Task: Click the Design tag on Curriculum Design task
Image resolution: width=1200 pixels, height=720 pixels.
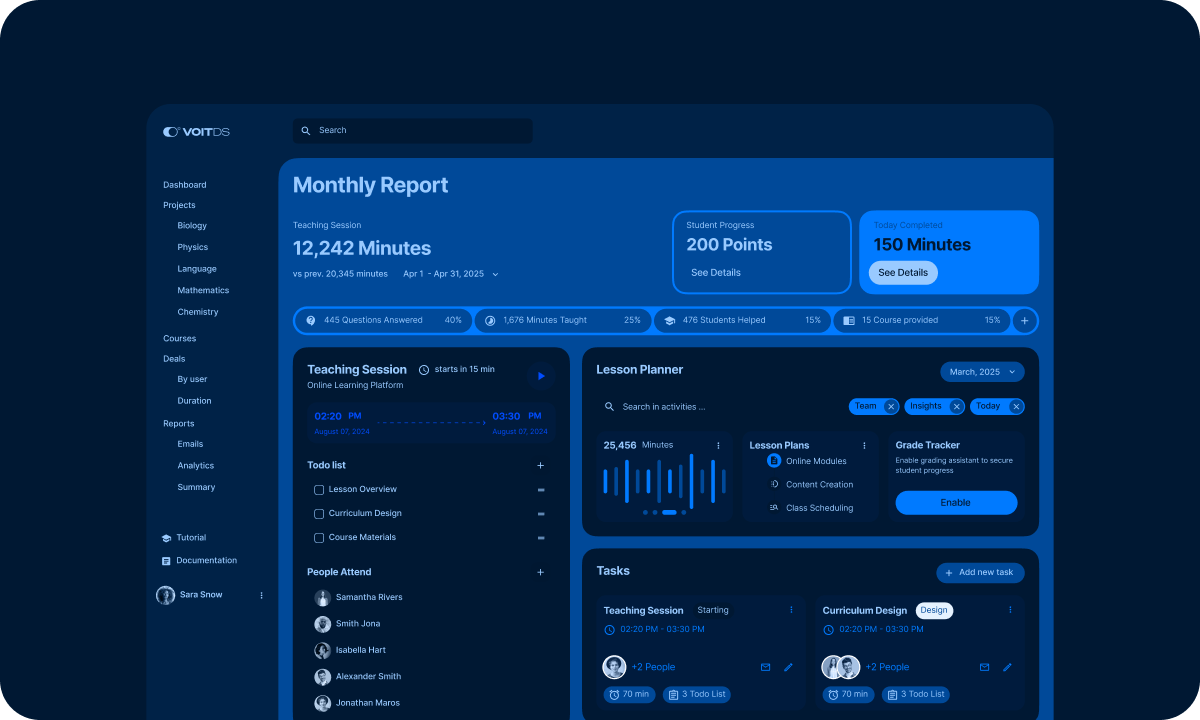Action: [934, 610]
